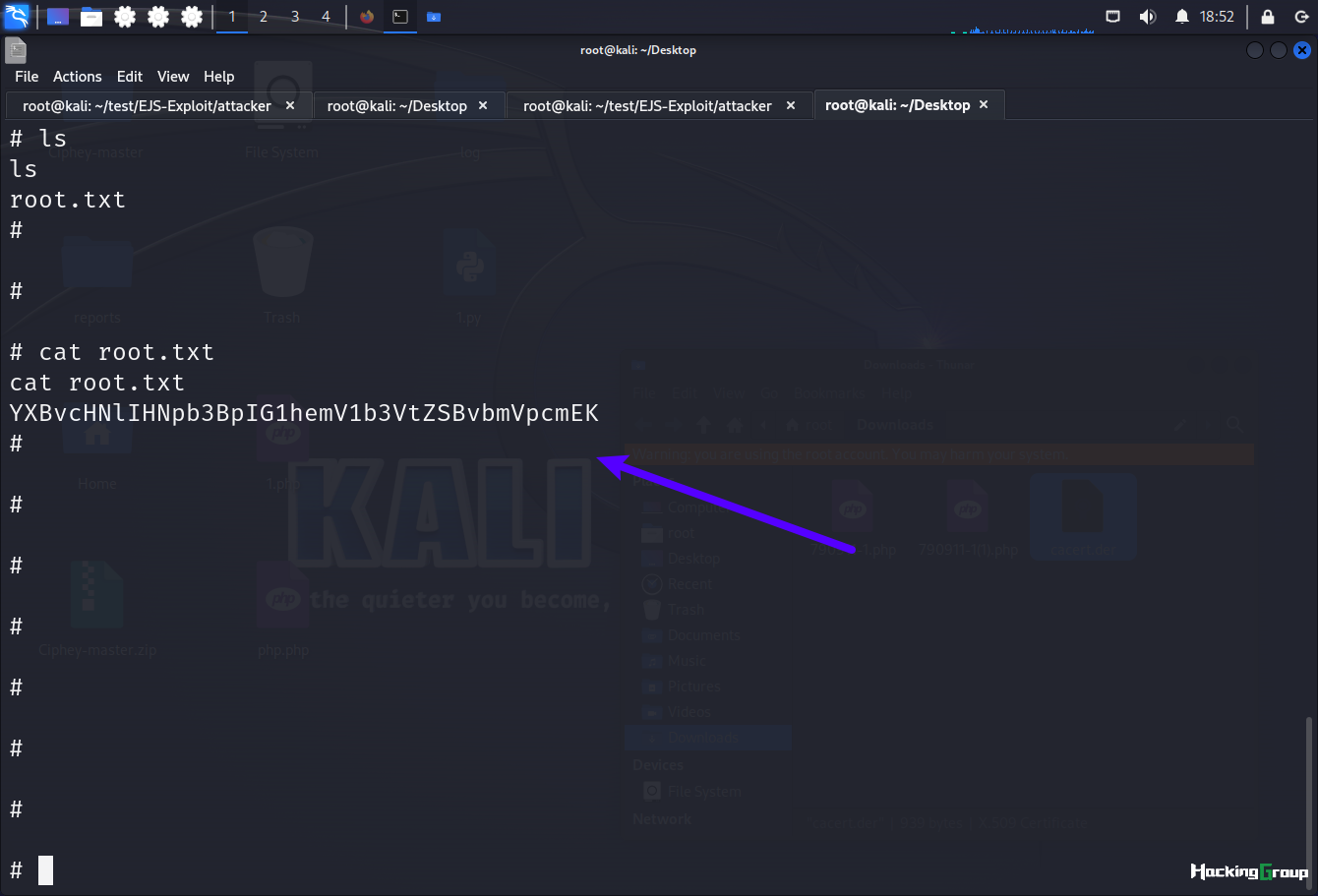Launch Firefox from the panel
This screenshot has width=1318, height=896.
pos(367,17)
